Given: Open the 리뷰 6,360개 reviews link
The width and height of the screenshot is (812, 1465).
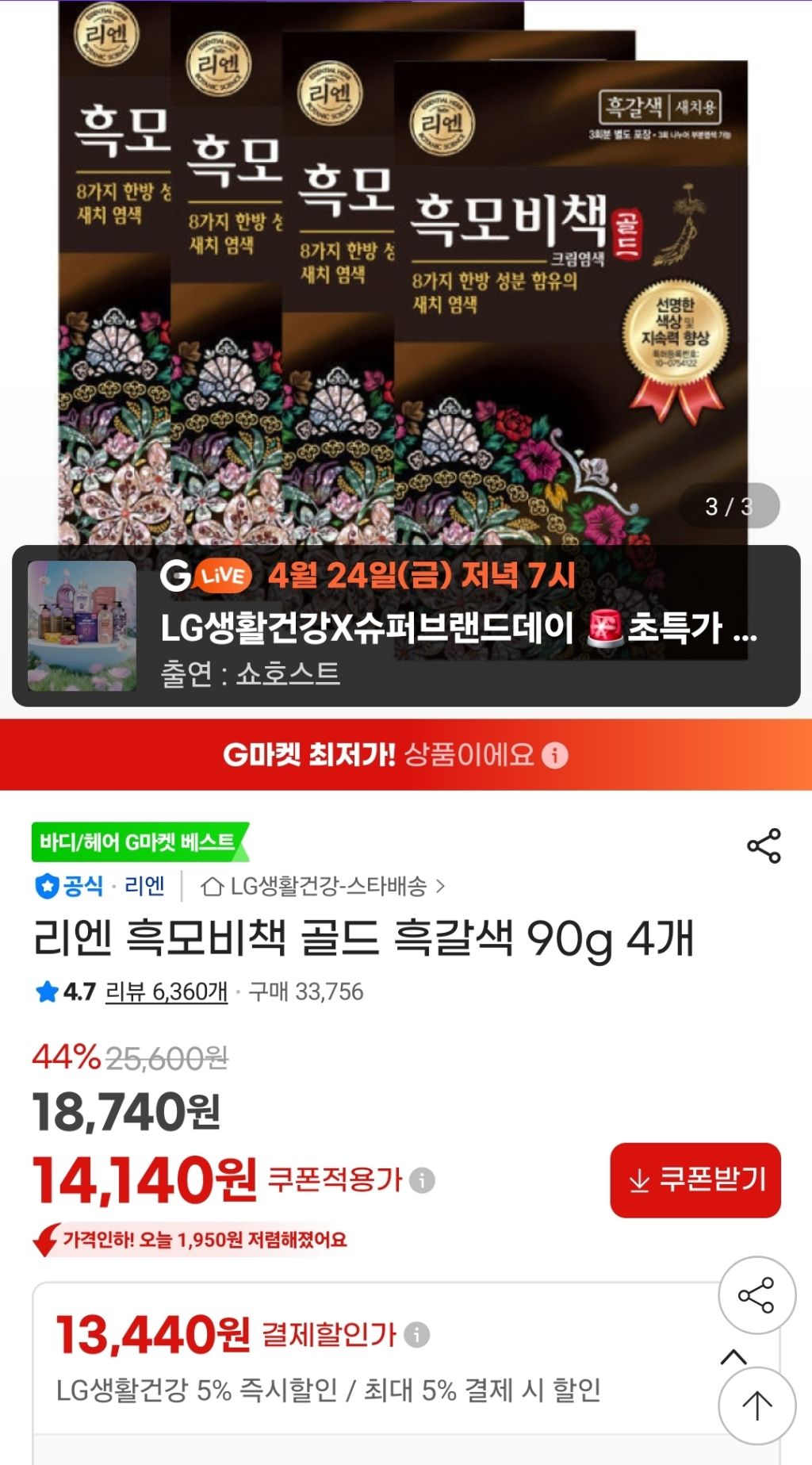Looking at the screenshot, I should (x=166, y=991).
